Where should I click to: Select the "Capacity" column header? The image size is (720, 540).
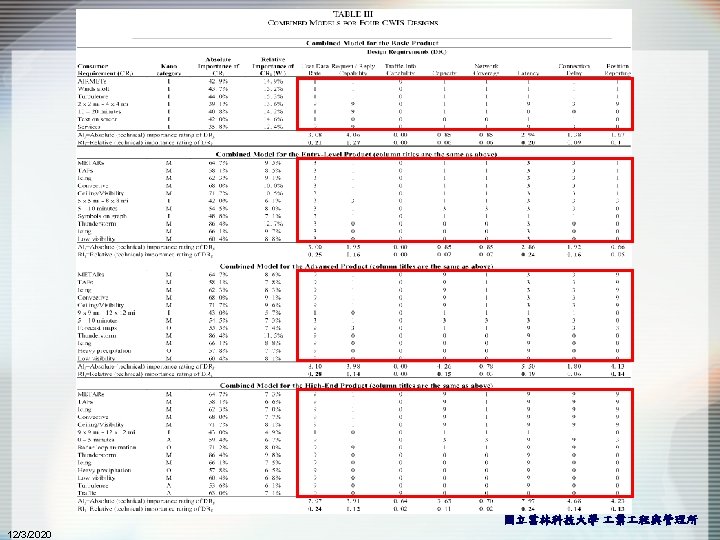point(444,73)
